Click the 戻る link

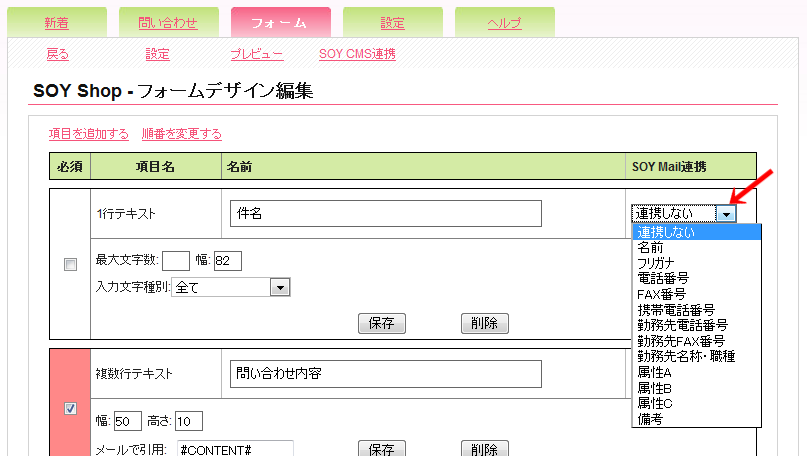58,54
